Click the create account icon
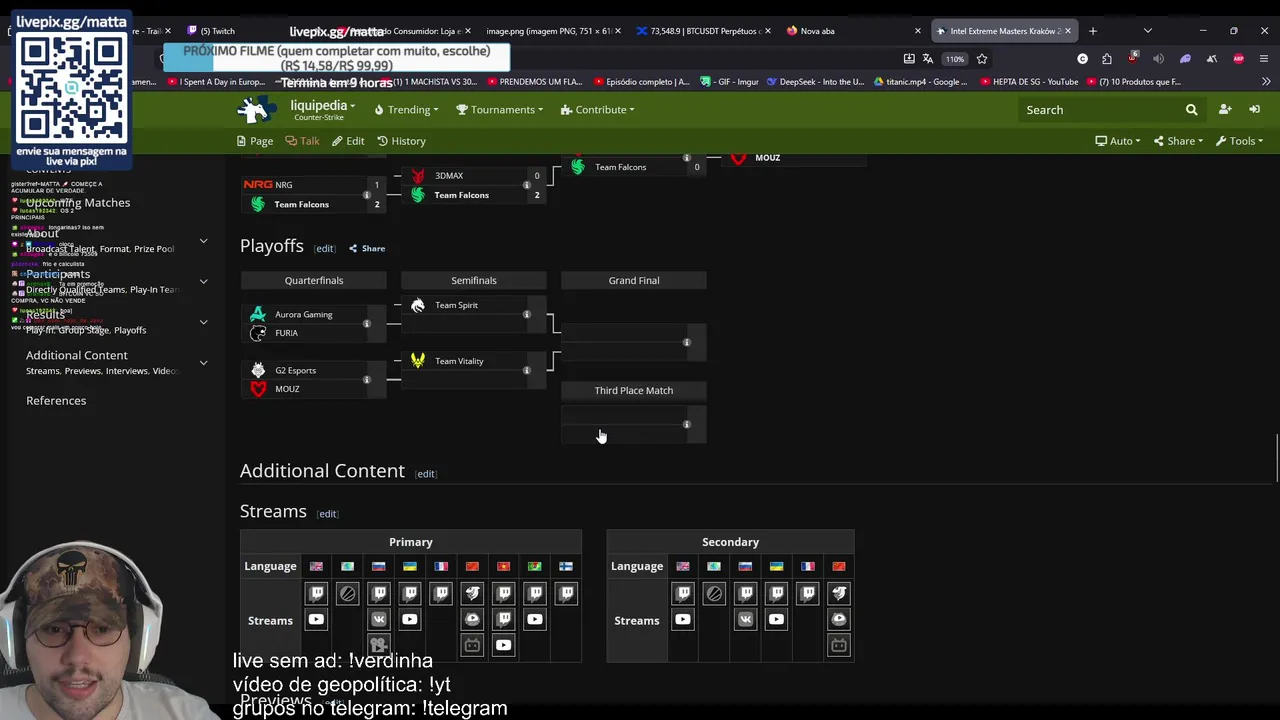This screenshot has width=1280, height=720. point(1225,110)
